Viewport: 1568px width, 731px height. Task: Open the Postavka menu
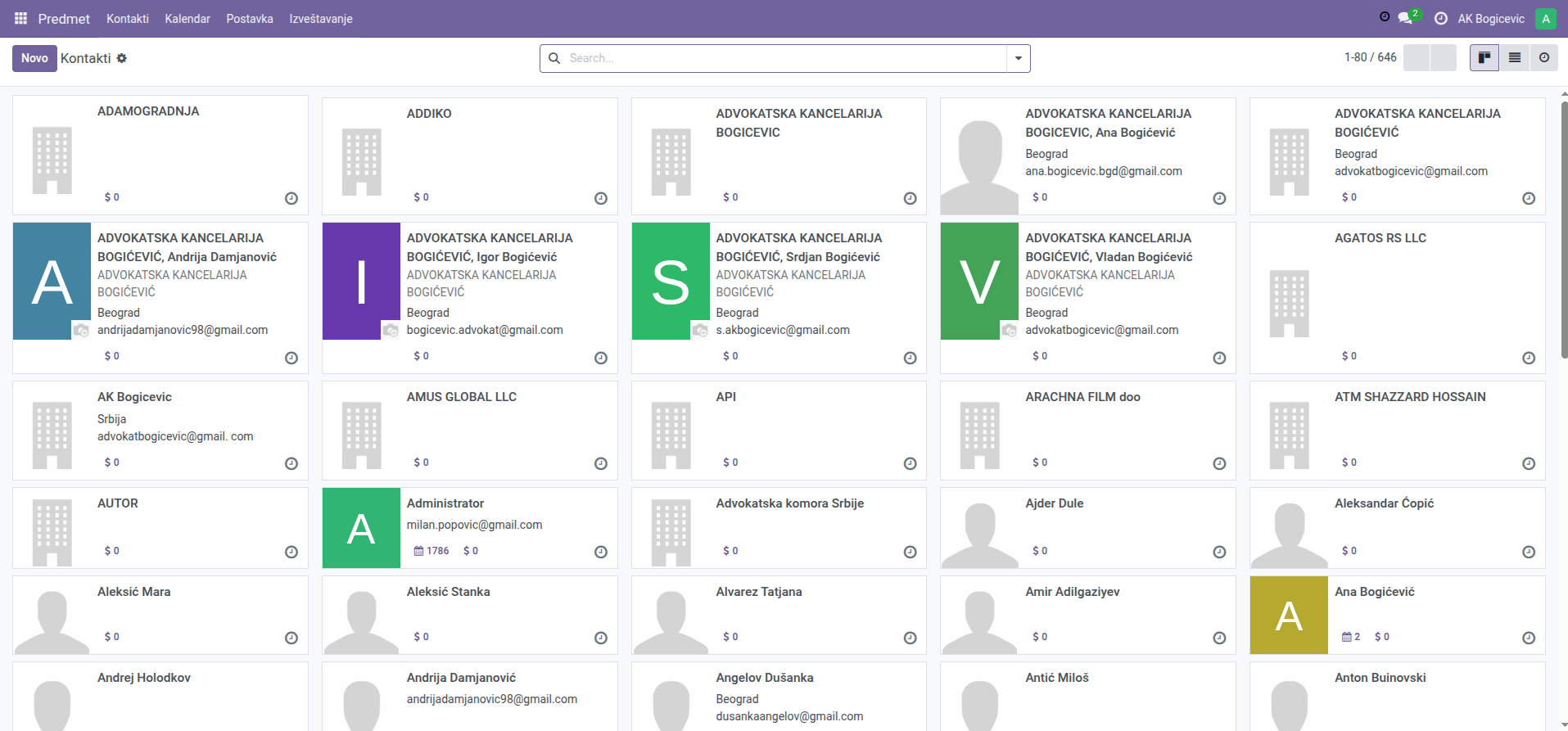249,18
